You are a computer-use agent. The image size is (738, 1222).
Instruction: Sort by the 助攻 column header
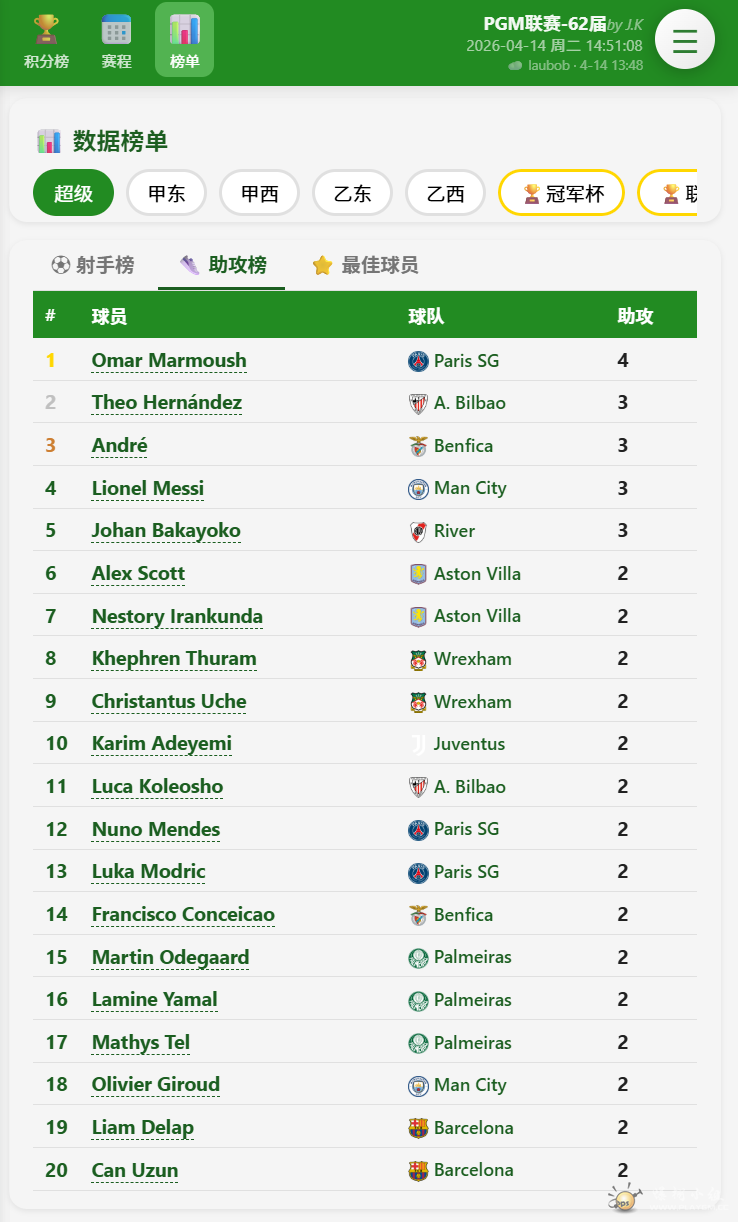(635, 316)
